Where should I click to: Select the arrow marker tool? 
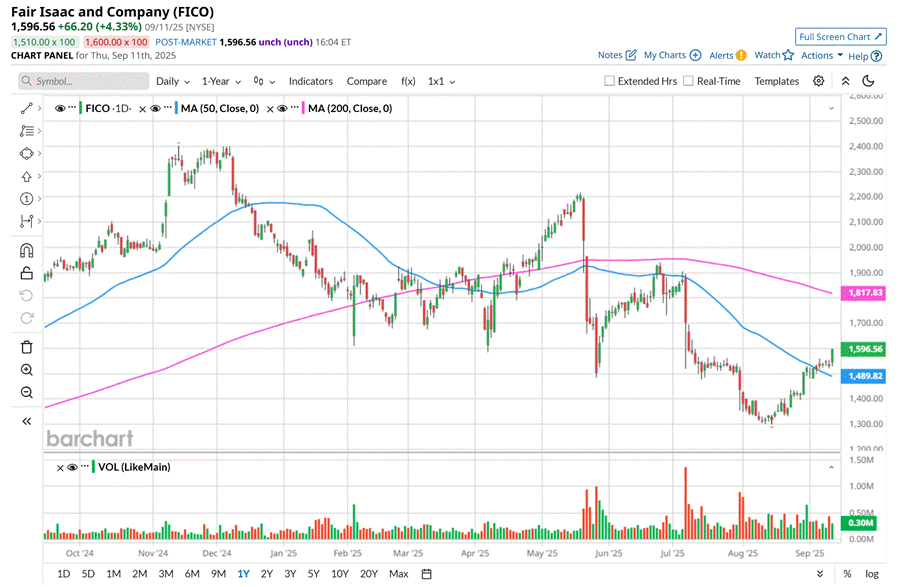[26, 176]
